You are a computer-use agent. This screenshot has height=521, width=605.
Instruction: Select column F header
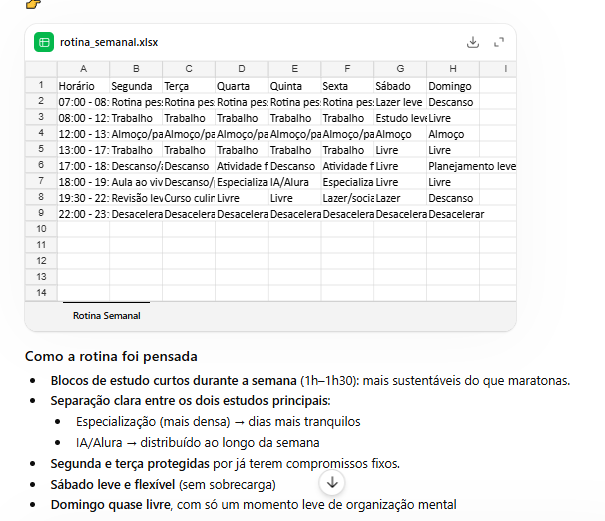pyautogui.click(x=347, y=69)
